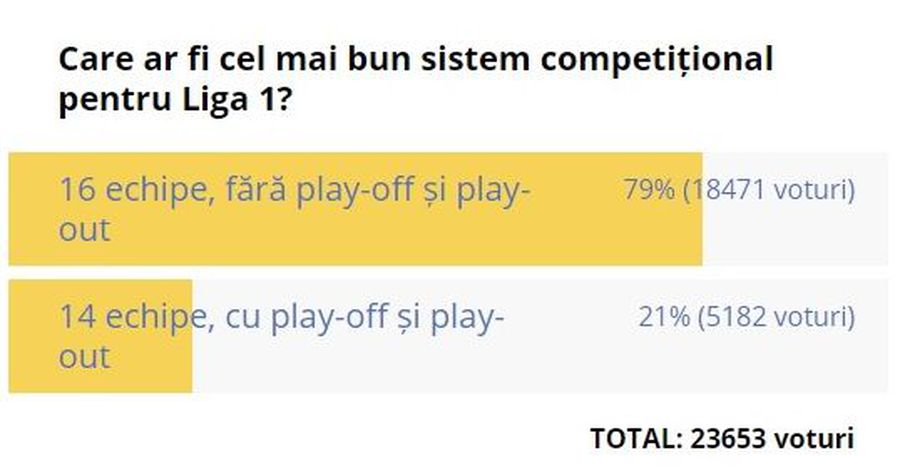900x475 pixels.
Task: Click the wrapped word 'out' in the second option
Action: click(84, 357)
